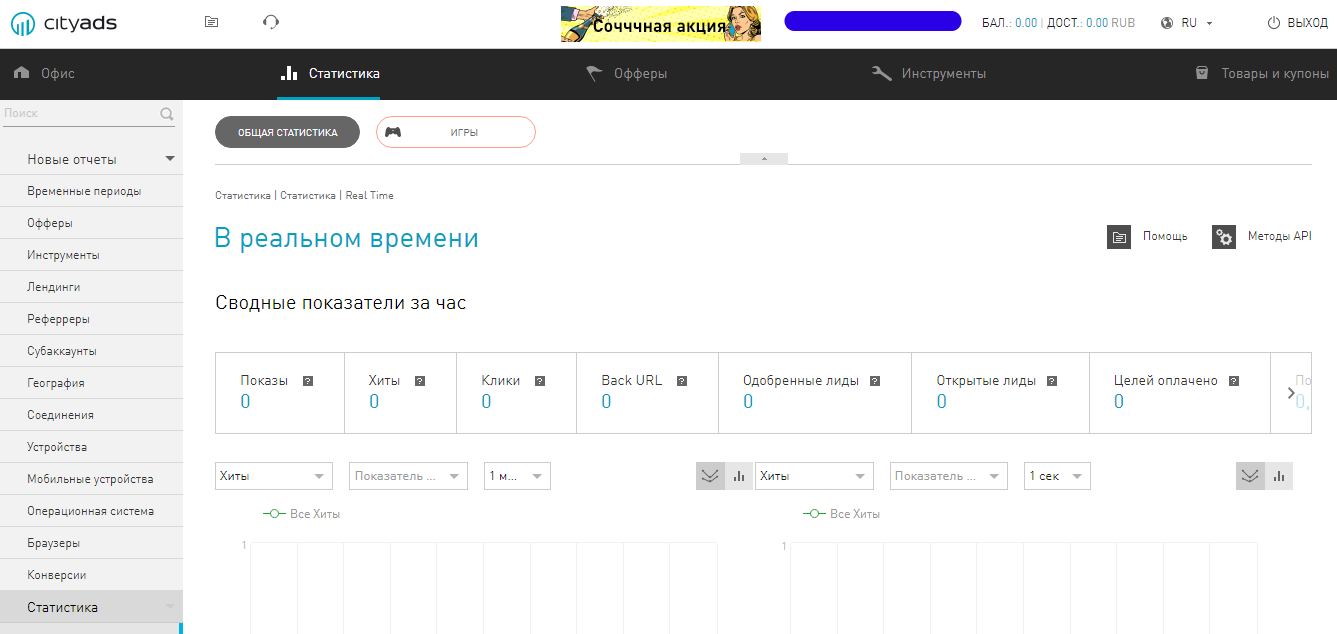The image size is (1337, 634).
Task: Expand the RU language selector
Action: (x=1188, y=22)
